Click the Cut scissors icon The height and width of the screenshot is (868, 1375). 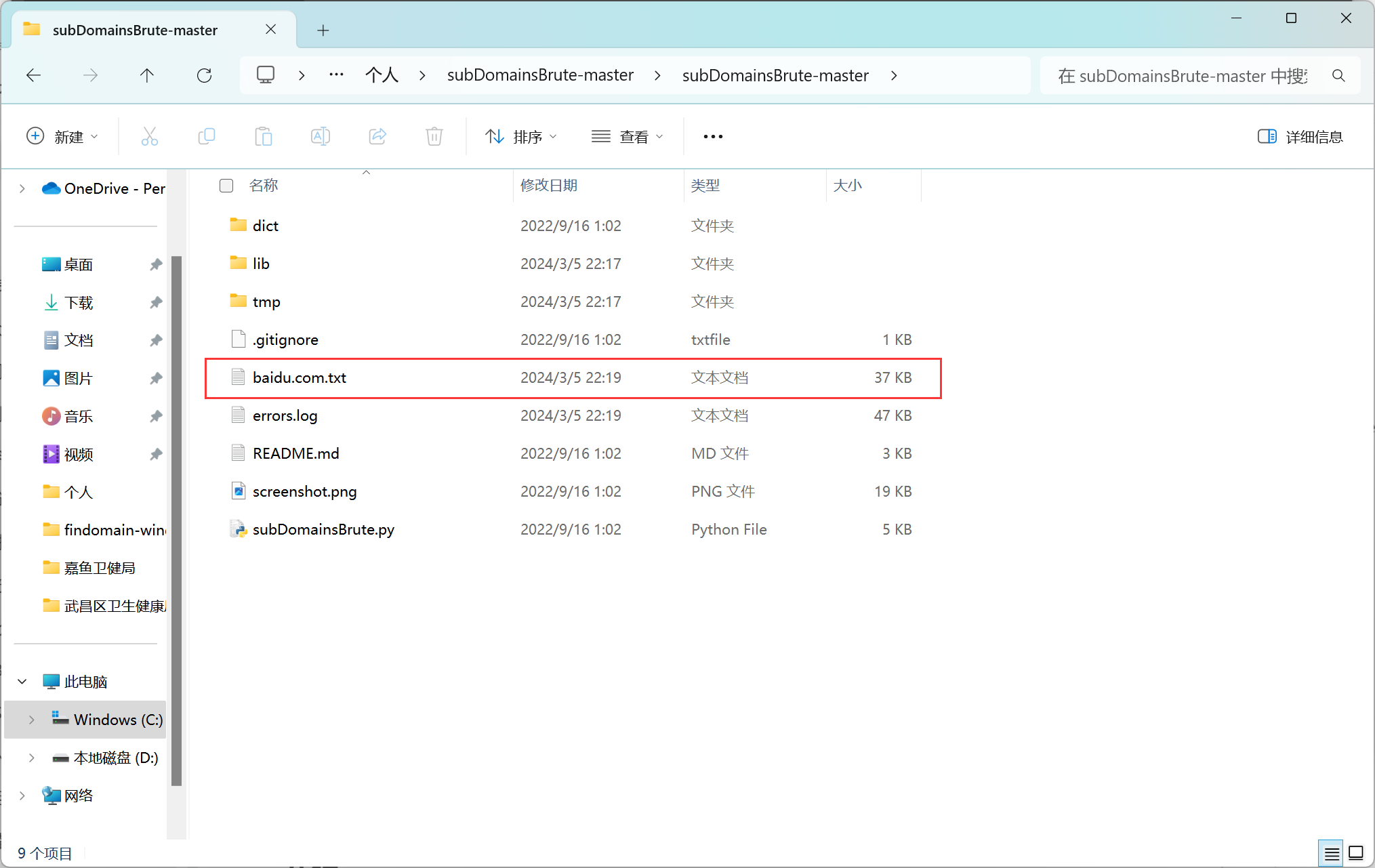coord(150,137)
